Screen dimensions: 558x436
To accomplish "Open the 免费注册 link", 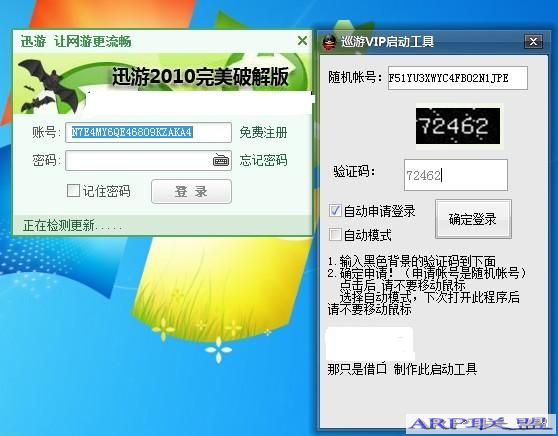I will [263, 132].
